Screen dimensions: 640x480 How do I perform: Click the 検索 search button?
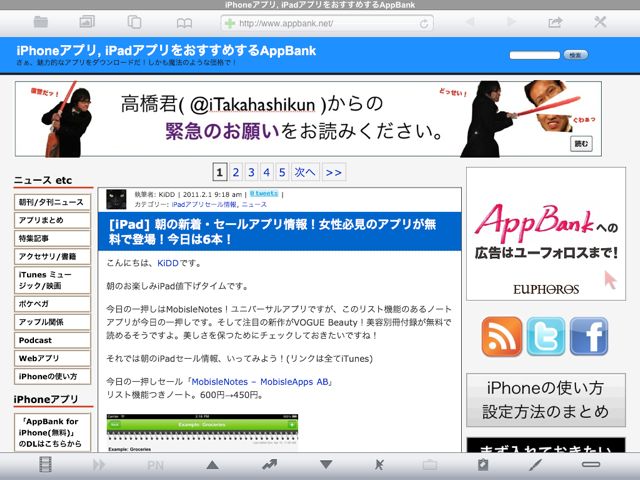576,55
